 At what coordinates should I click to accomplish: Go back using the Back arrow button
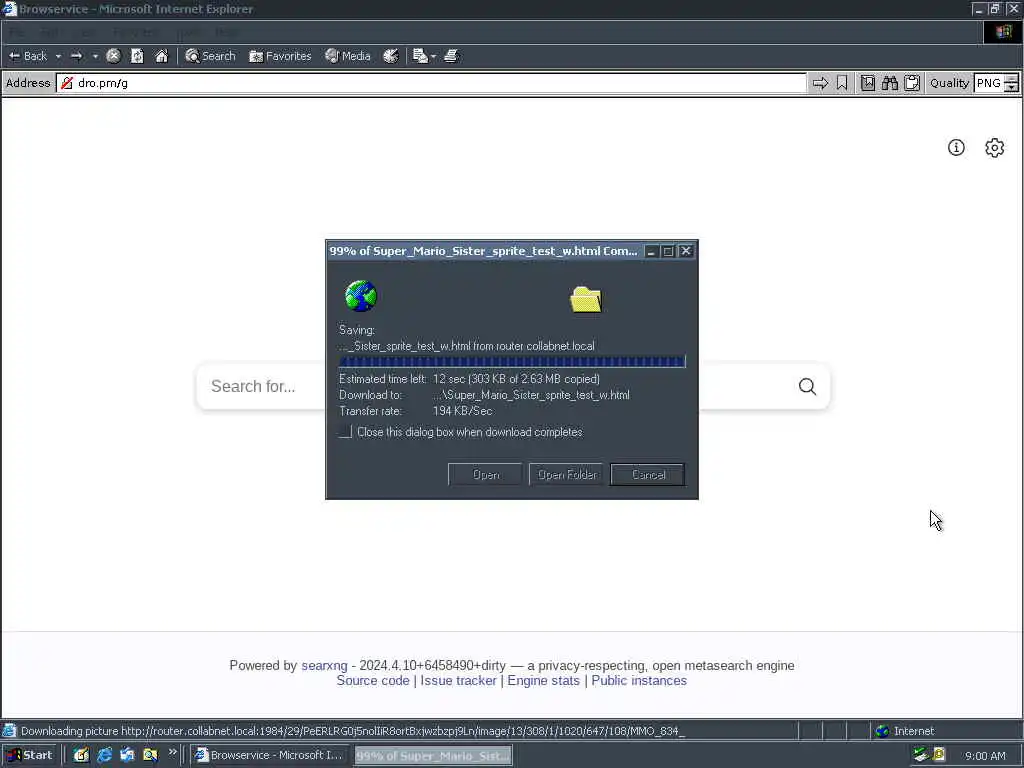[27, 56]
